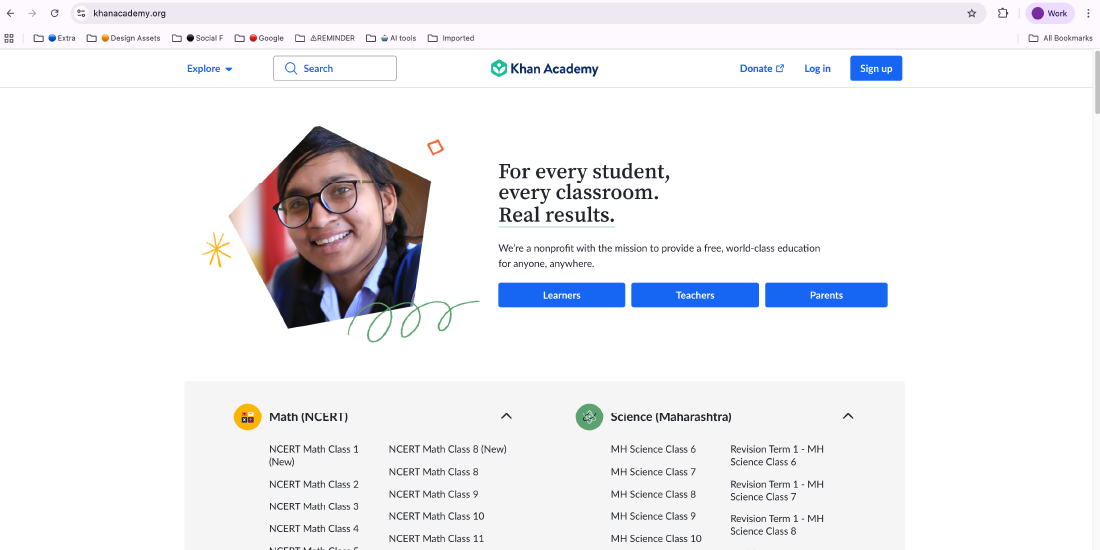Reload the page with the refresh icon

(54, 13)
